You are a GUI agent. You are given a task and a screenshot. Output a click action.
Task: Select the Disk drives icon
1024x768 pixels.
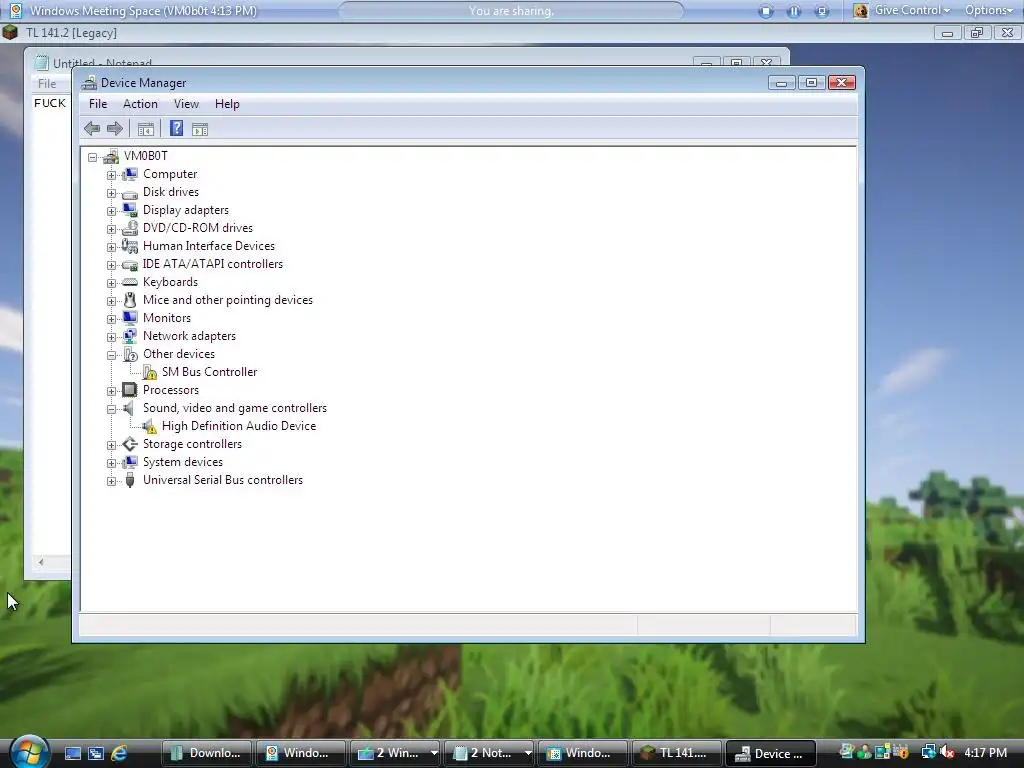[130, 193]
